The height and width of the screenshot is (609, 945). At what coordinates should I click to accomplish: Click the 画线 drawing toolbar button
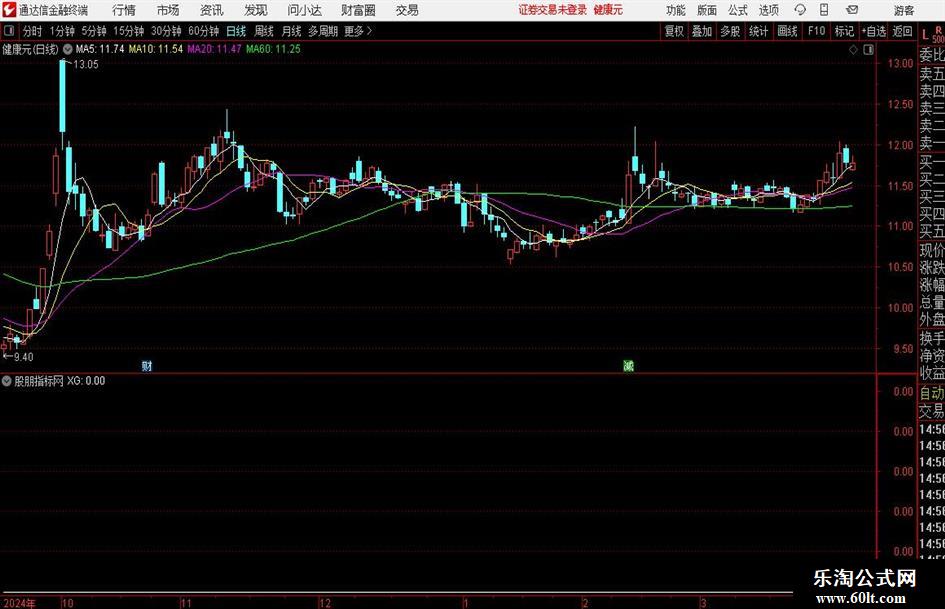click(x=788, y=31)
